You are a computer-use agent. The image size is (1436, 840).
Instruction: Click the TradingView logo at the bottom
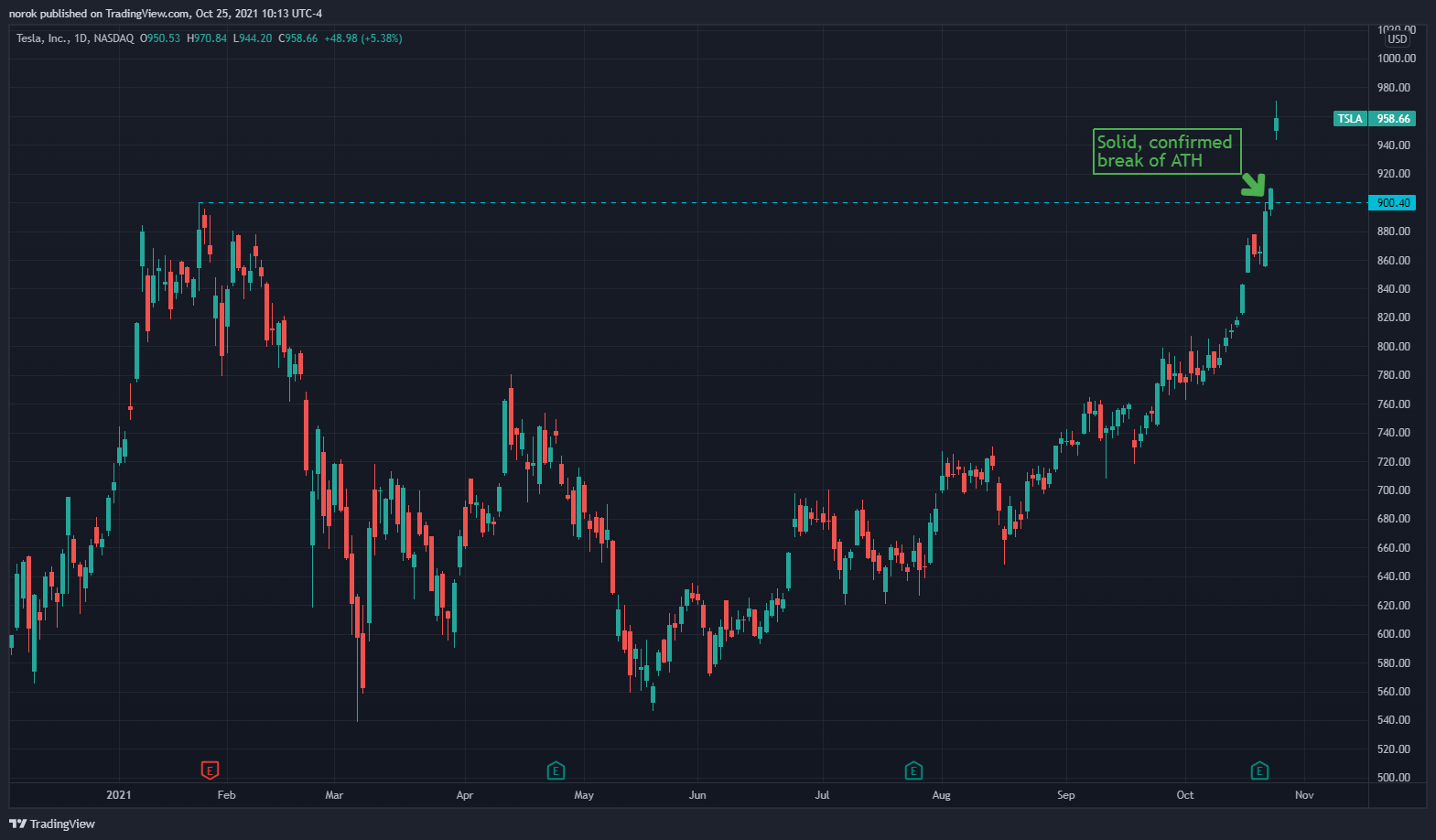[52, 824]
